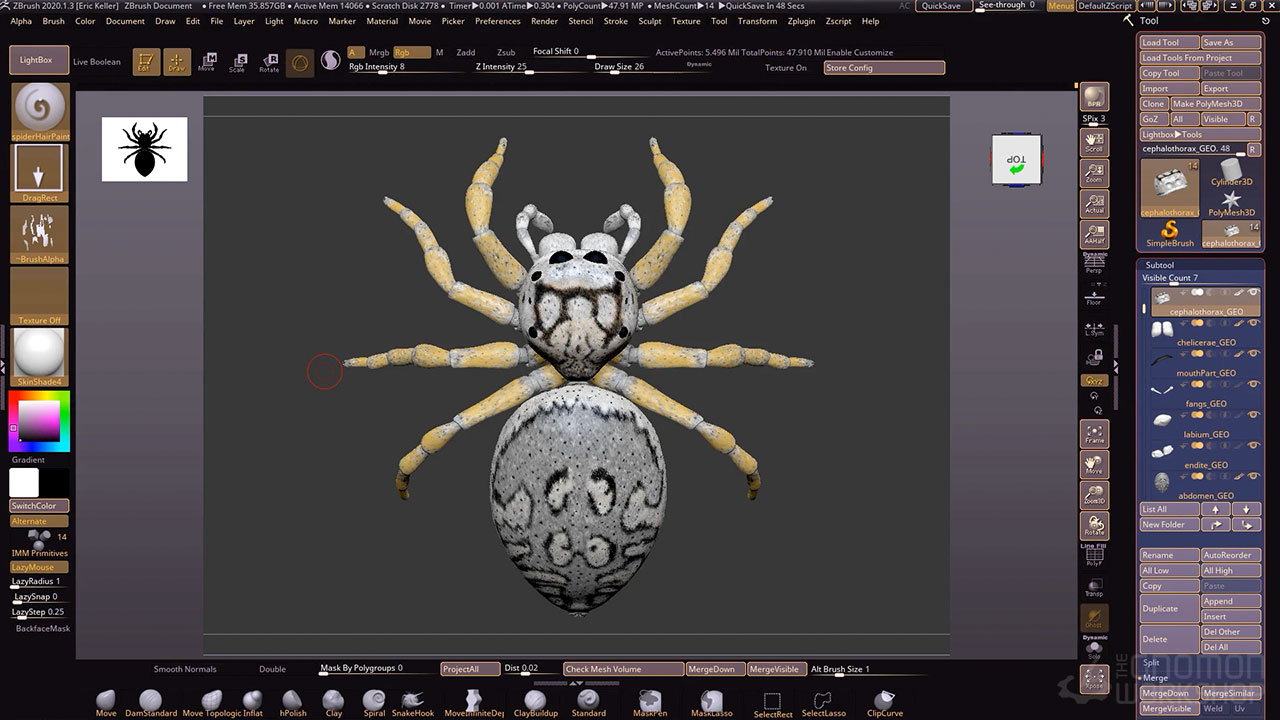The image size is (1280, 720).
Task: Click the Xpose icon
Action: click(1095, 678)
